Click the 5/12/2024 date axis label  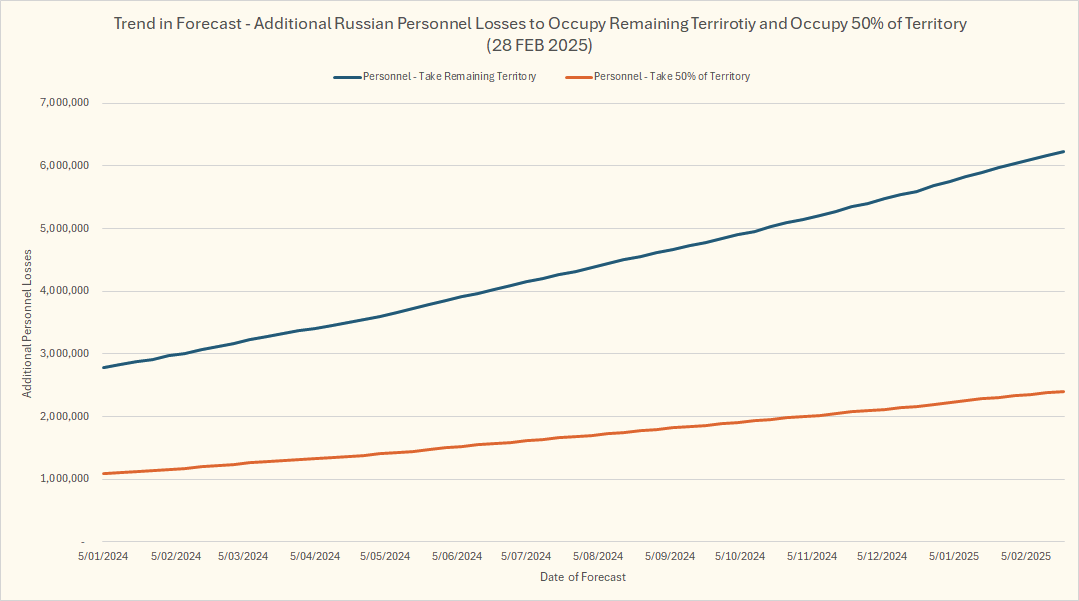click(x=882, y=556)
